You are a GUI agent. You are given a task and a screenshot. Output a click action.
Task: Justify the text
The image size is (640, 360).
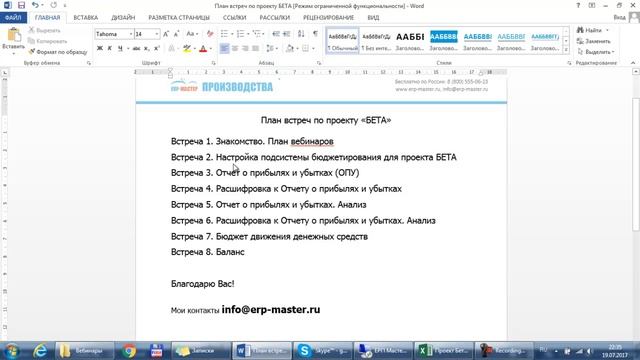coord(256,48)
